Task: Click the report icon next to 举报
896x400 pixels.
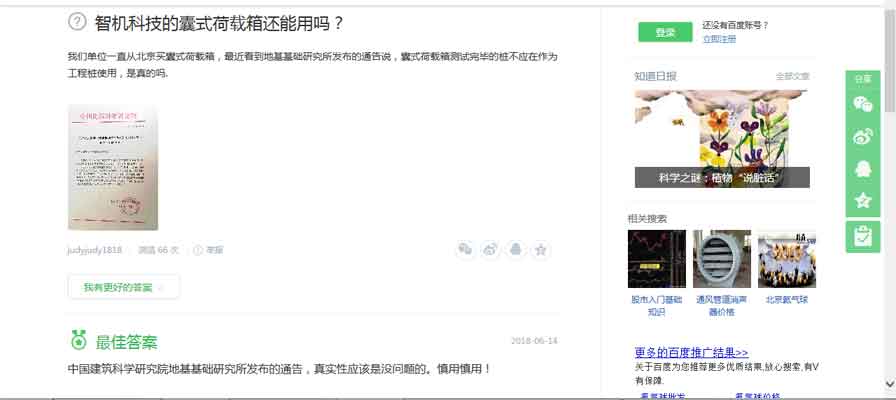Action: (x=198, y=250)
